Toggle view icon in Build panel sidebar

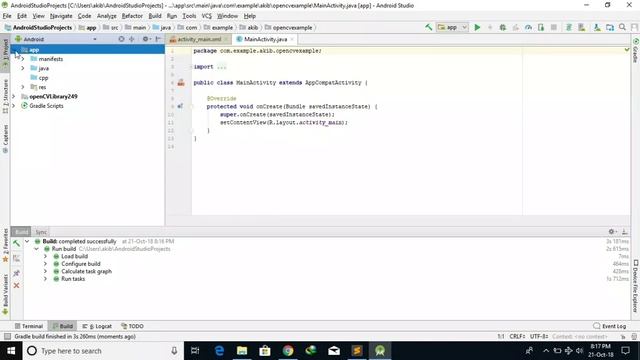(16, 258)
